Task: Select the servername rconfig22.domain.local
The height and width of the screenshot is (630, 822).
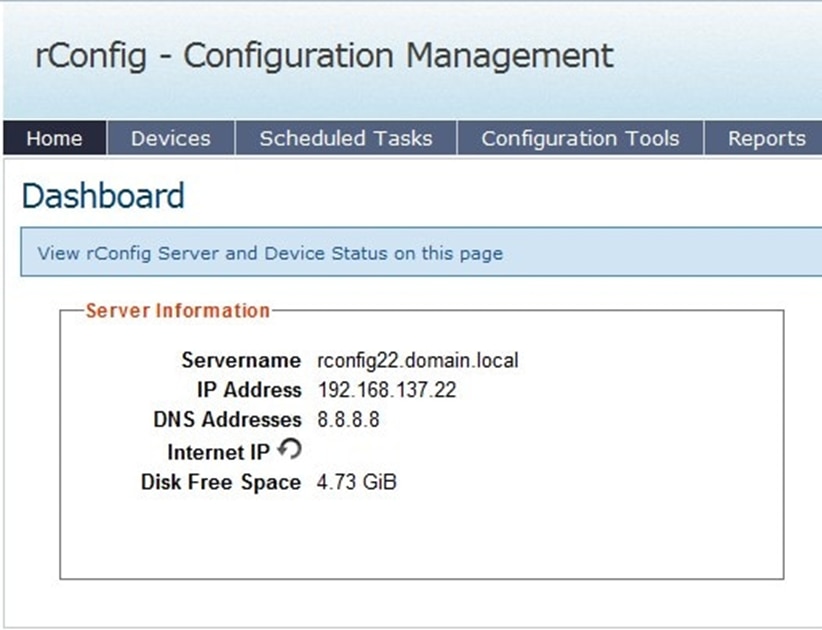Action: tap(418, 361)
